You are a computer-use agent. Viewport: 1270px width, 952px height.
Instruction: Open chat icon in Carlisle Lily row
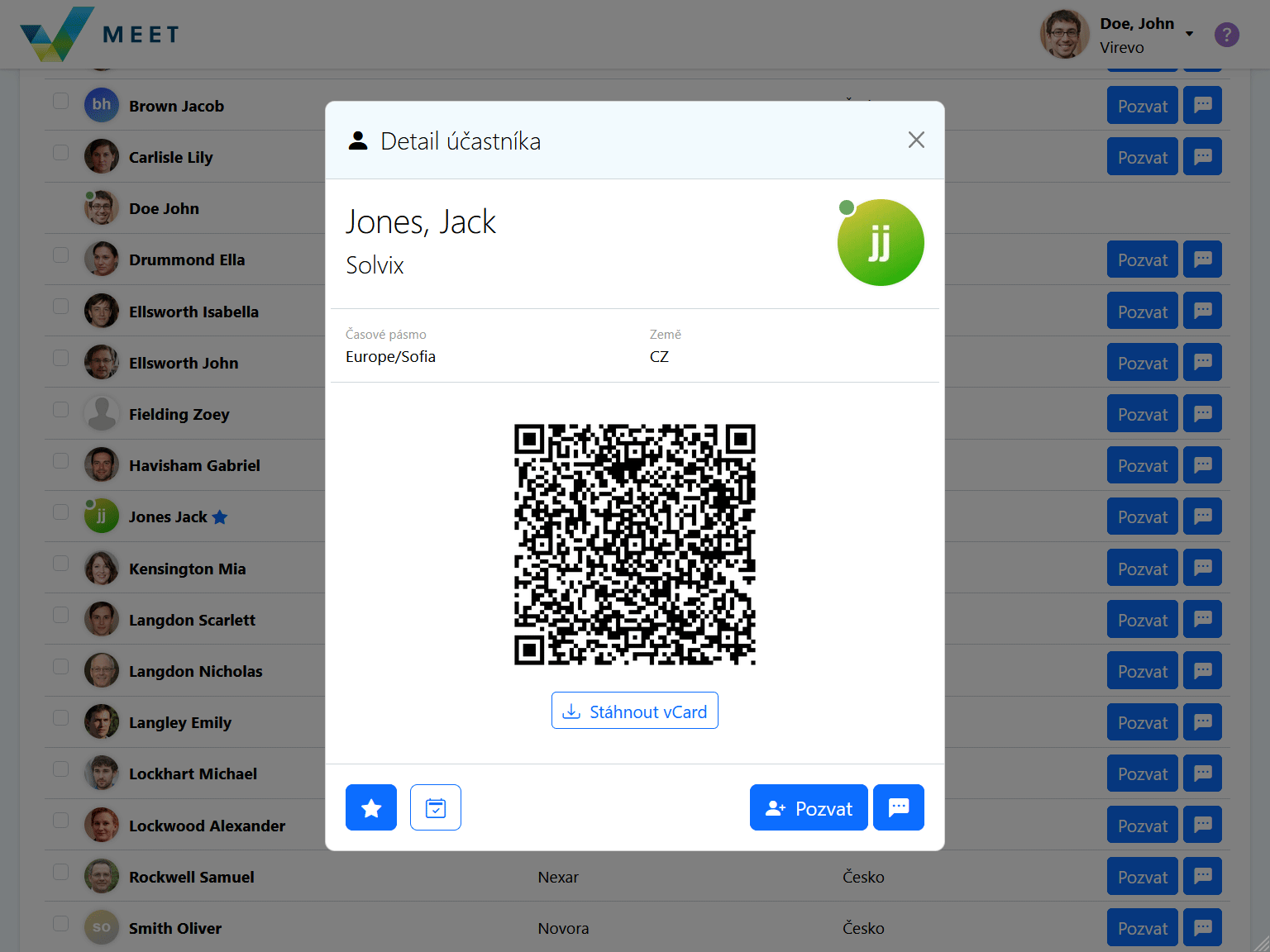[x=1202, y=156]
